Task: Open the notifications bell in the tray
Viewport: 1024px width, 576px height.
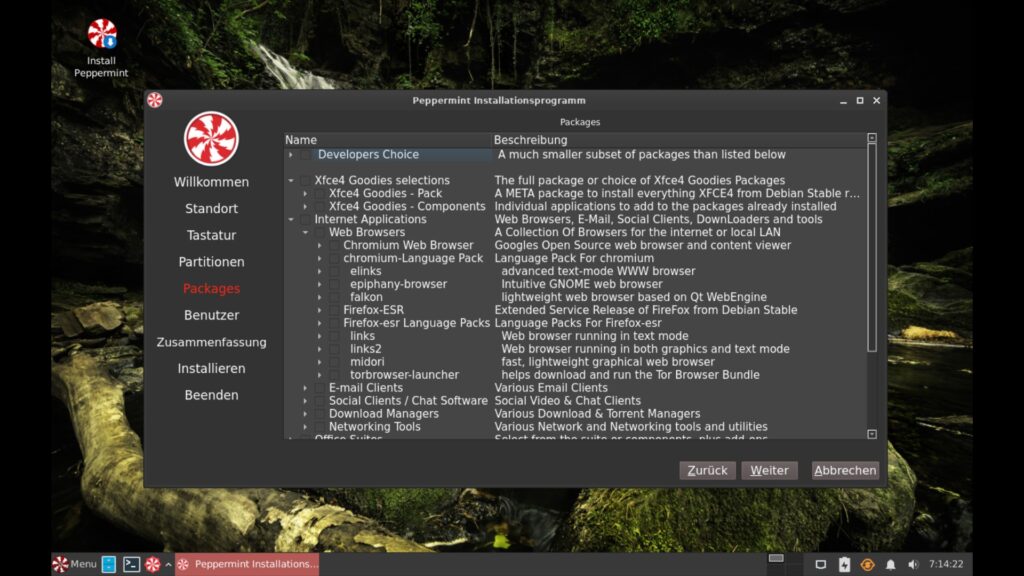Action: [x=890, y=564]
